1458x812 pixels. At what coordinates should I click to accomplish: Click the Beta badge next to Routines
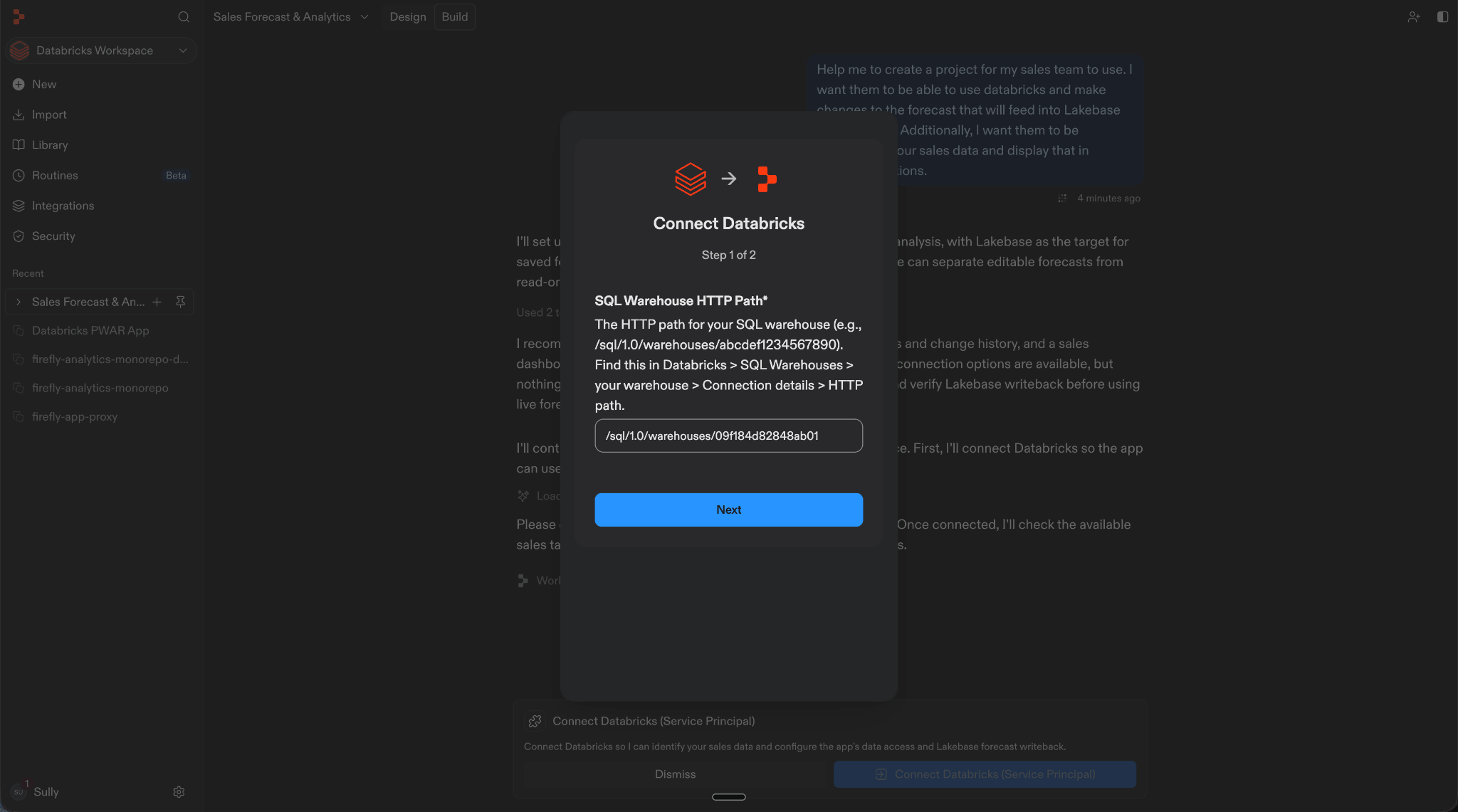click(x=176, y=175)
